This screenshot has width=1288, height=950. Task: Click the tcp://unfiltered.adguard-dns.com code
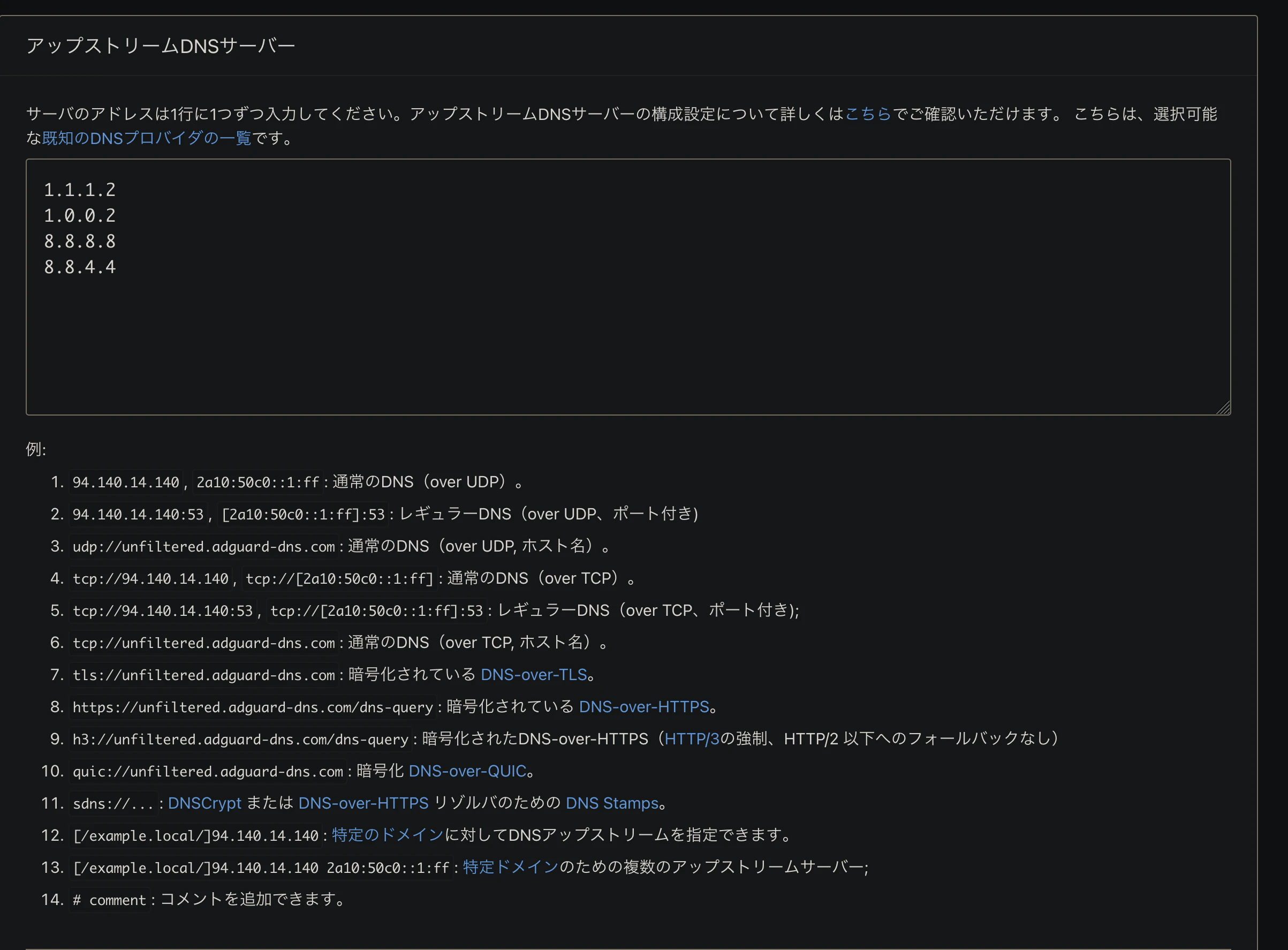[x=203, y=643]
